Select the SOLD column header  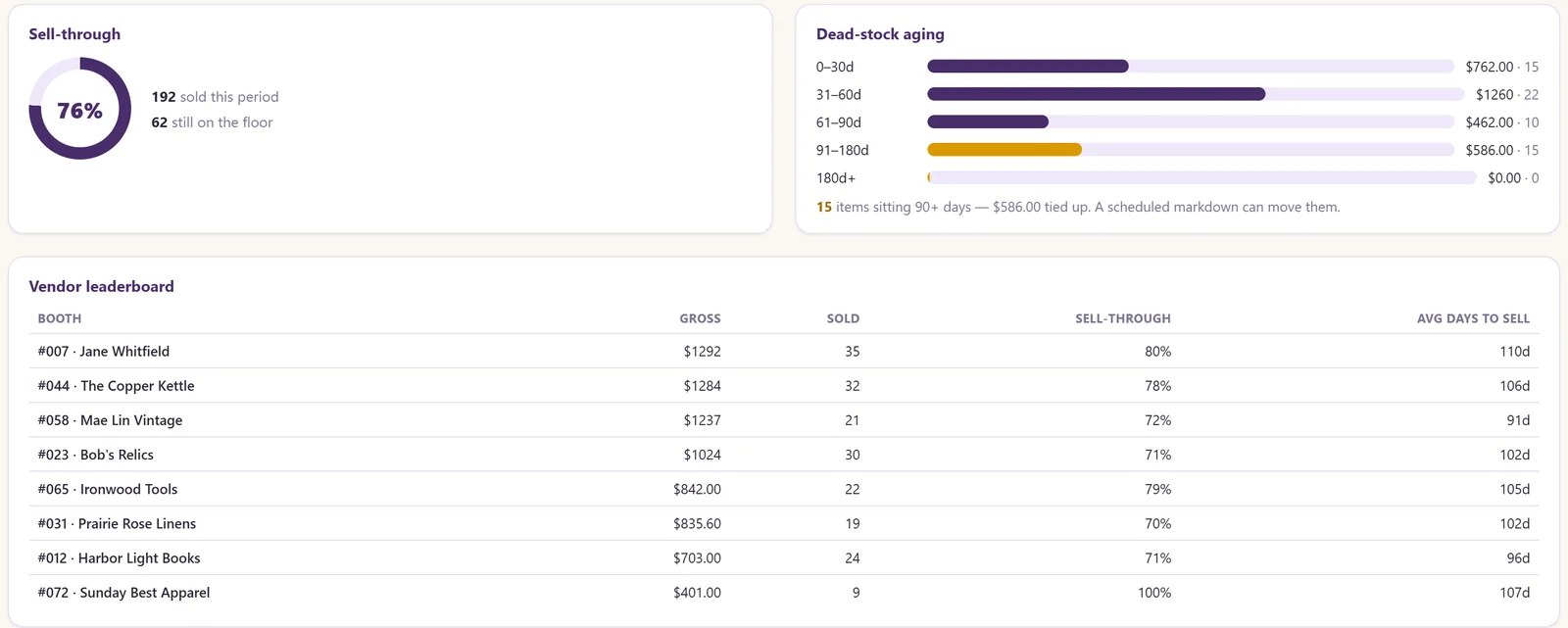843,318
